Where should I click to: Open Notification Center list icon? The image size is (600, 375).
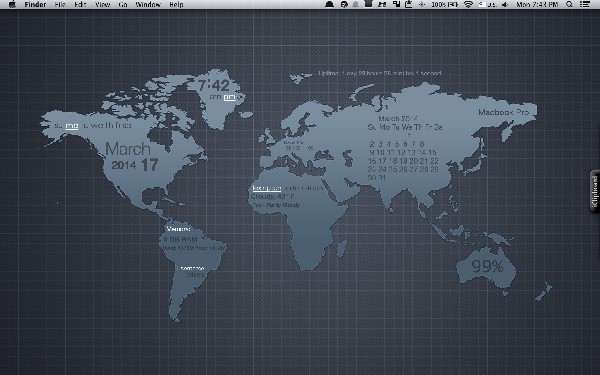point(584,5)
